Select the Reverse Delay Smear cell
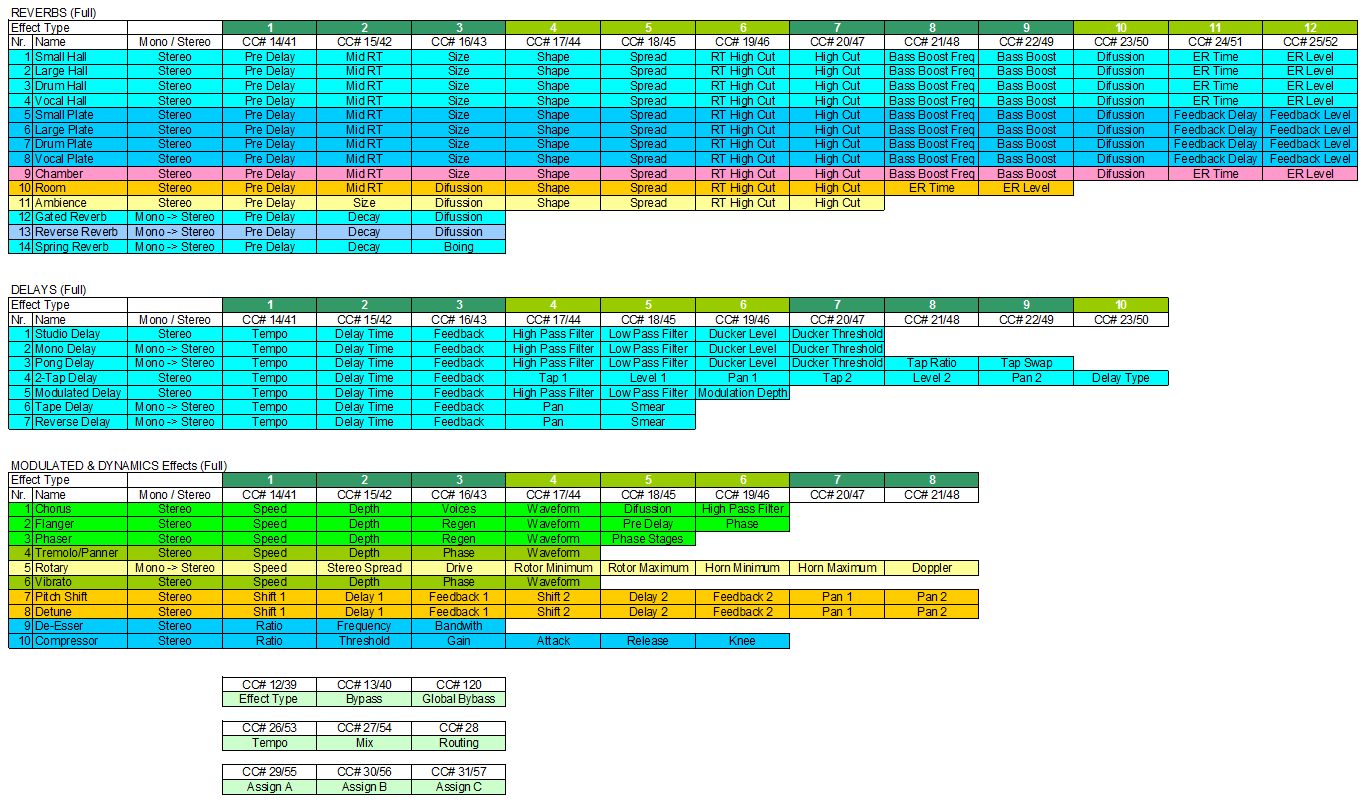 pyautogui.click(x=648, y=422)
